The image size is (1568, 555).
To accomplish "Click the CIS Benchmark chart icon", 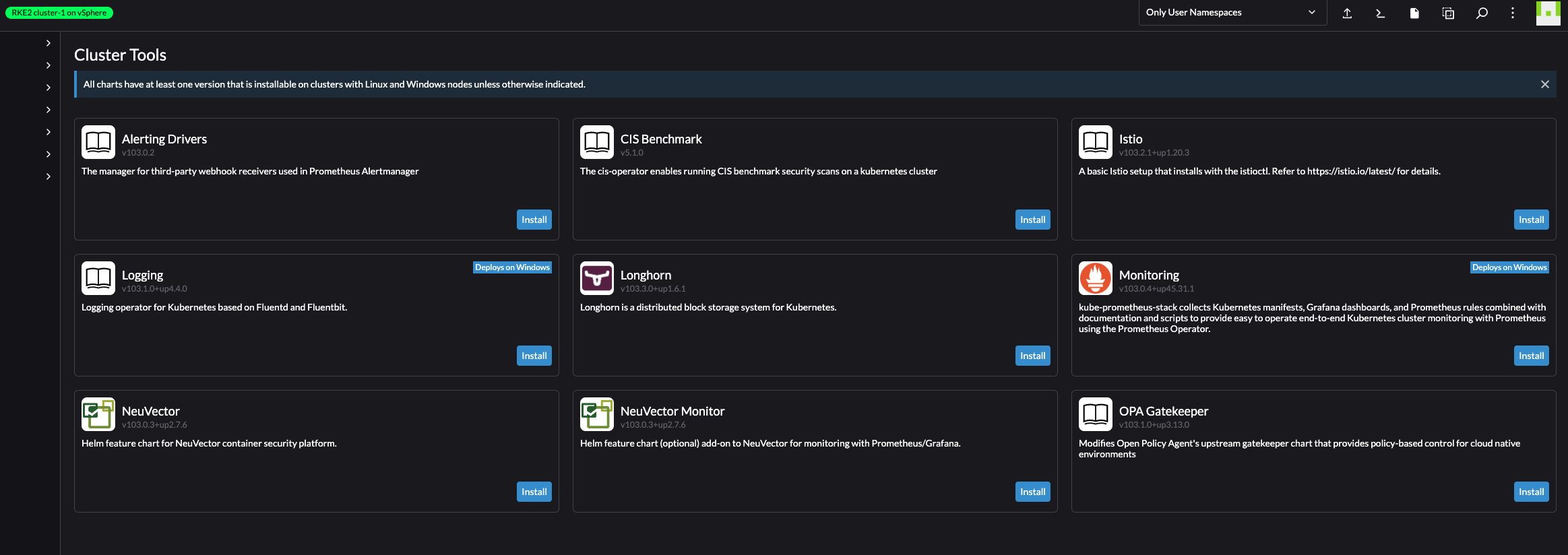I will click(x=597, y=142).
